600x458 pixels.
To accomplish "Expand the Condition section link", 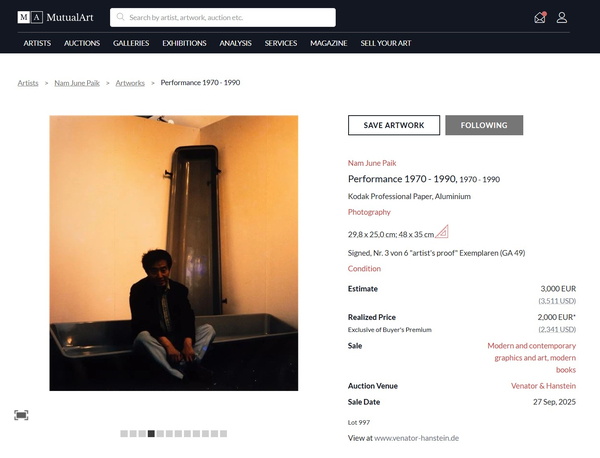I will (364, 268).
